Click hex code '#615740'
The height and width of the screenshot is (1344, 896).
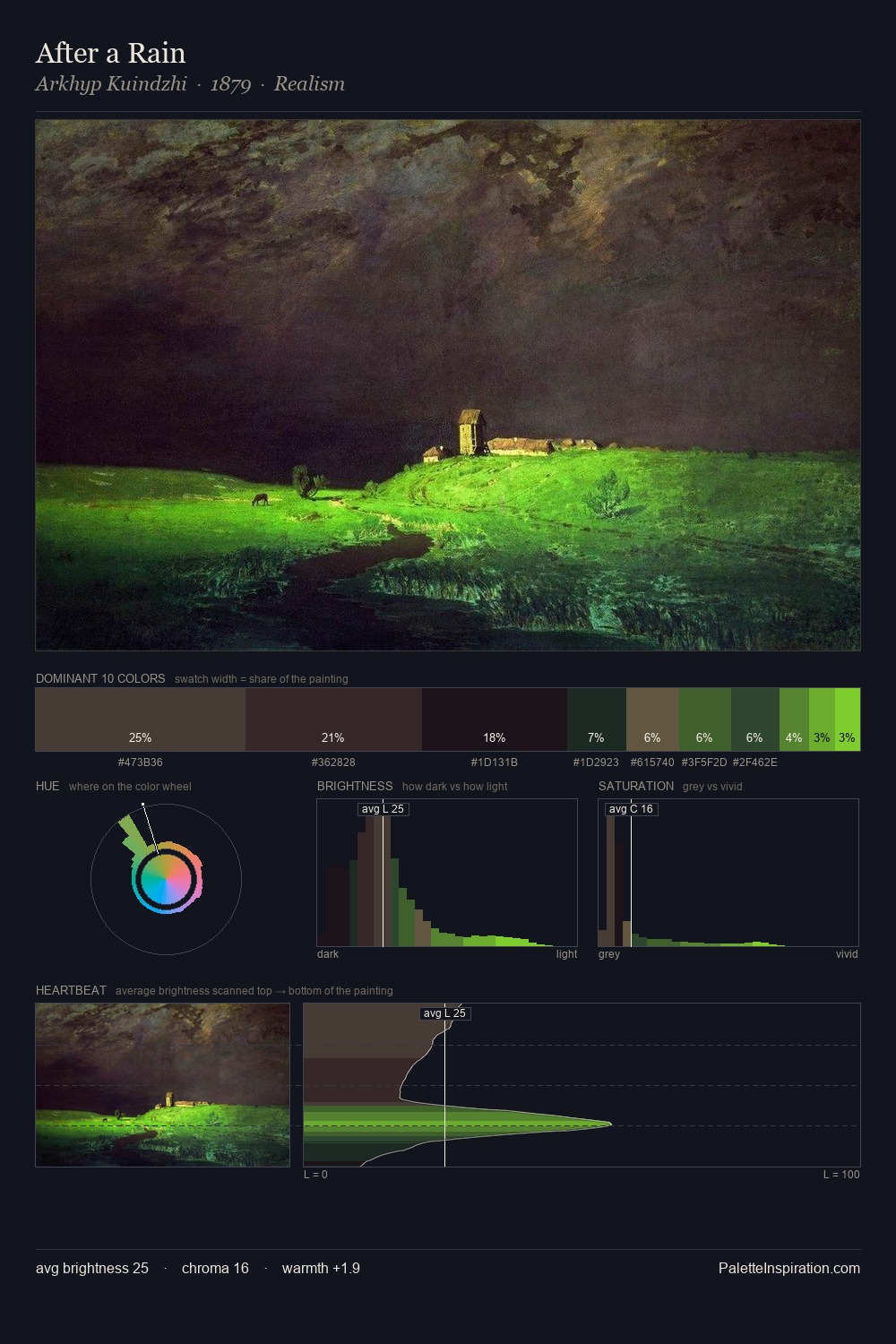click(652, 762)
